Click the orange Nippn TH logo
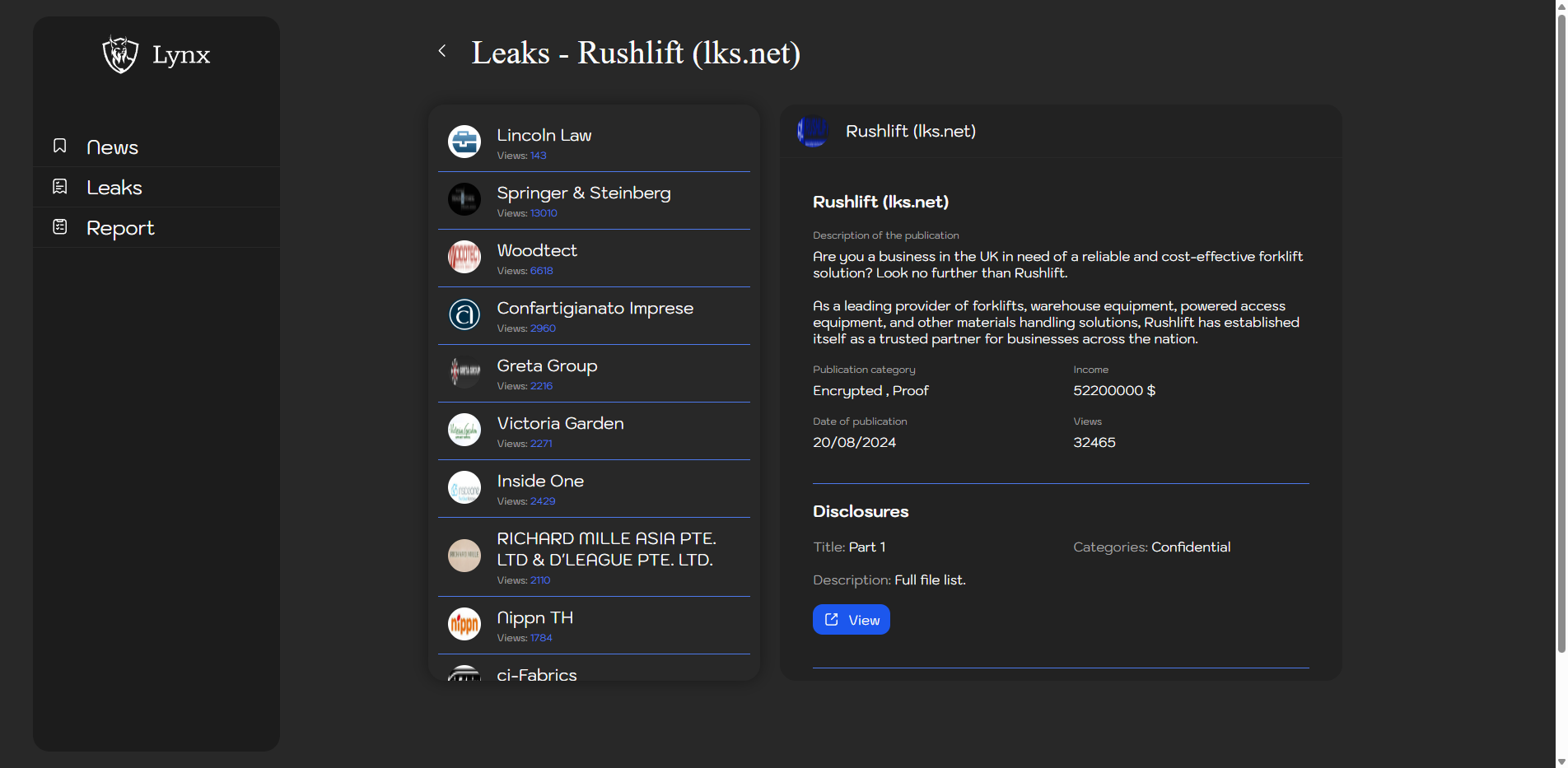Image resolution: width=1568 pixels, height=768 pixels. tap(464, 624)
